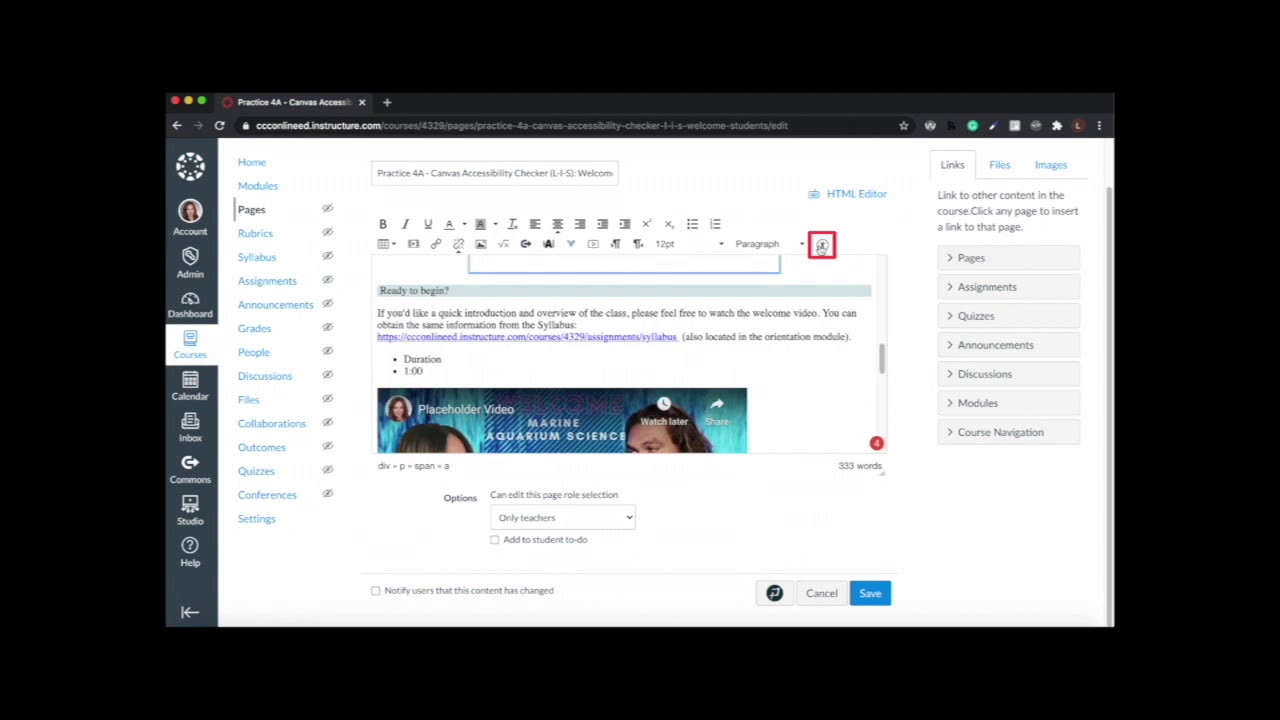The image size is (1280, 720).
Task: Insert a link with the chain icon
Action: point(436,244)
